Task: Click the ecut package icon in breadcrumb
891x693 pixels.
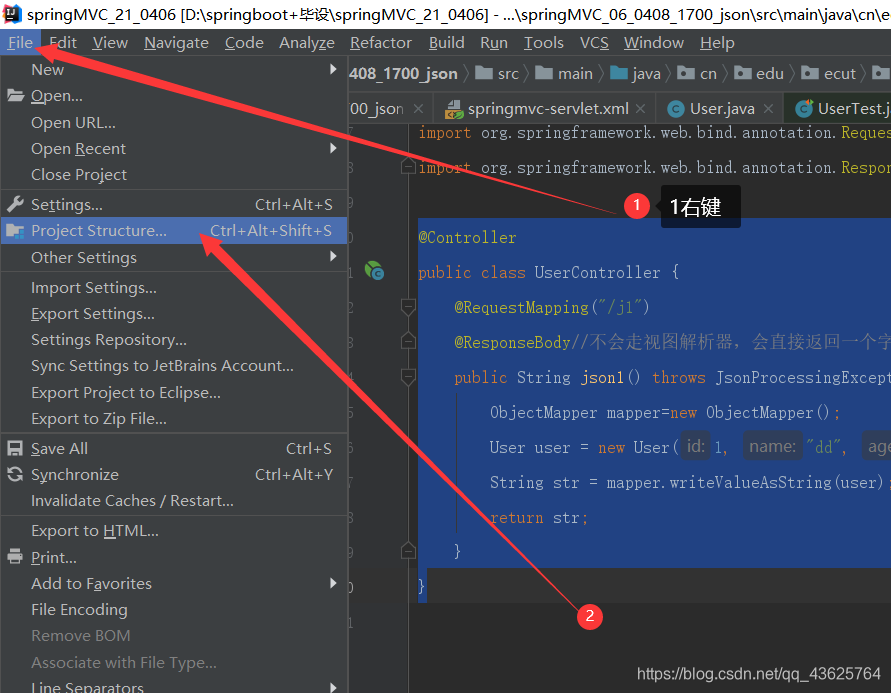Action: point(810,73)
